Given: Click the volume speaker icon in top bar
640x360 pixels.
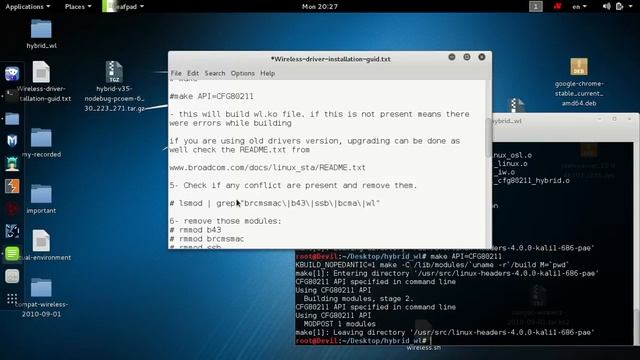Looking at the screenshot, I should [607, 7].
